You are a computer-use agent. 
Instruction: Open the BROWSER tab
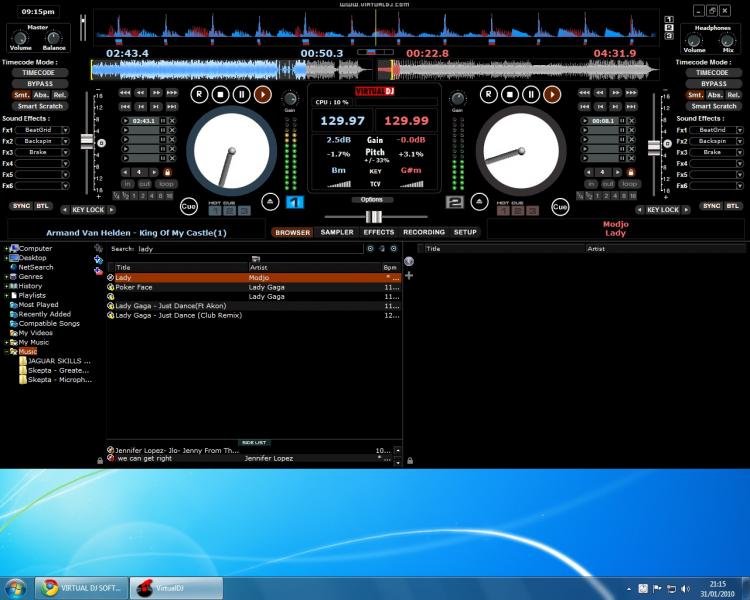pos(292,233)
